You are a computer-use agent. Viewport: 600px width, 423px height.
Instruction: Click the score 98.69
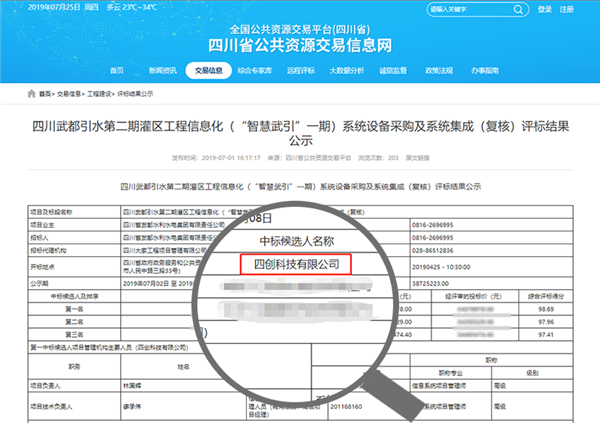pyautogui.click(x=546, y=309)
